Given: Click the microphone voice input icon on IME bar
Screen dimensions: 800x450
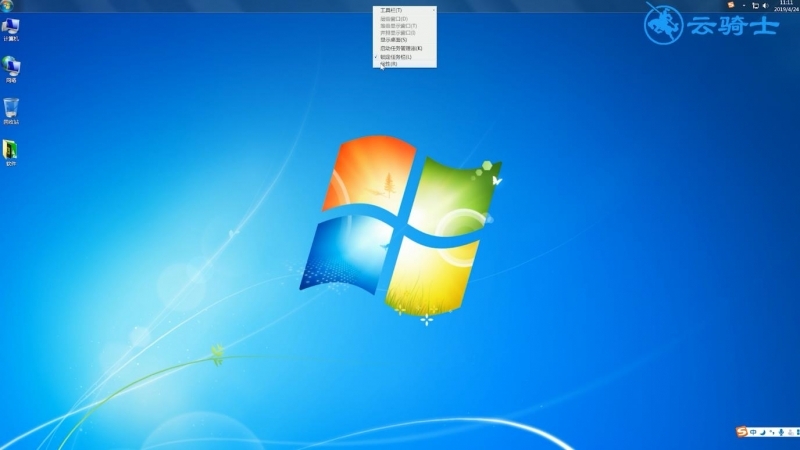Looking at the screenshot, I should 781,432.
